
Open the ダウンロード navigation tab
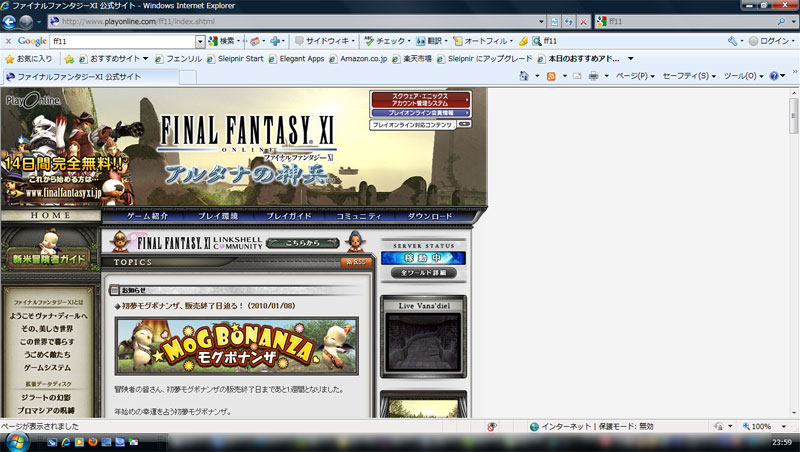430,216
